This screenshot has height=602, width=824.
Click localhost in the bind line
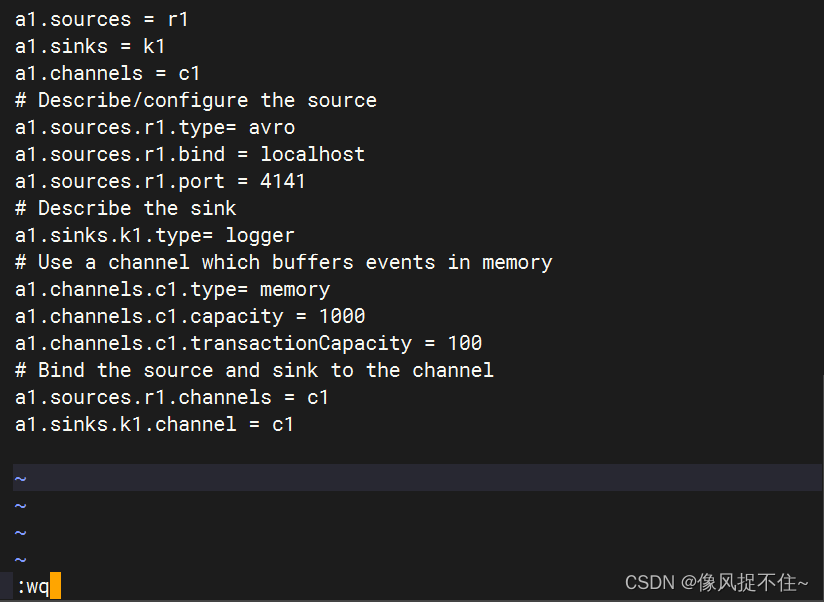[x=313, y=154]
